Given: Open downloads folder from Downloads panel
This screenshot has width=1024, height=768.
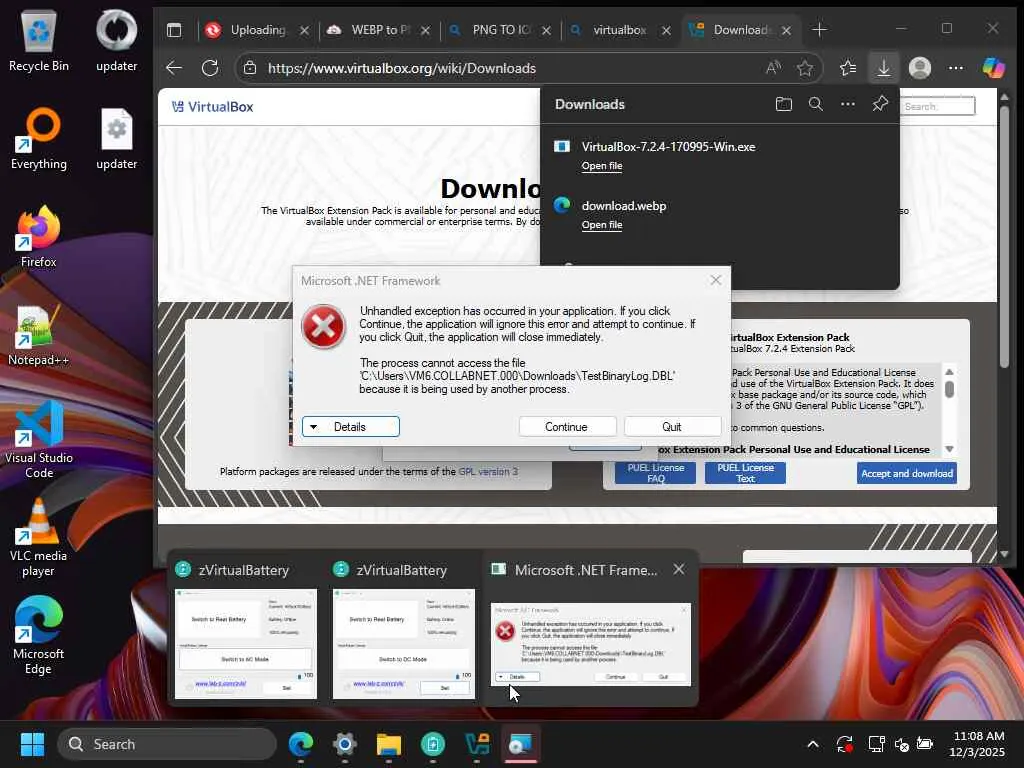Looking at the screenshot, I should (x=784, y=104).
